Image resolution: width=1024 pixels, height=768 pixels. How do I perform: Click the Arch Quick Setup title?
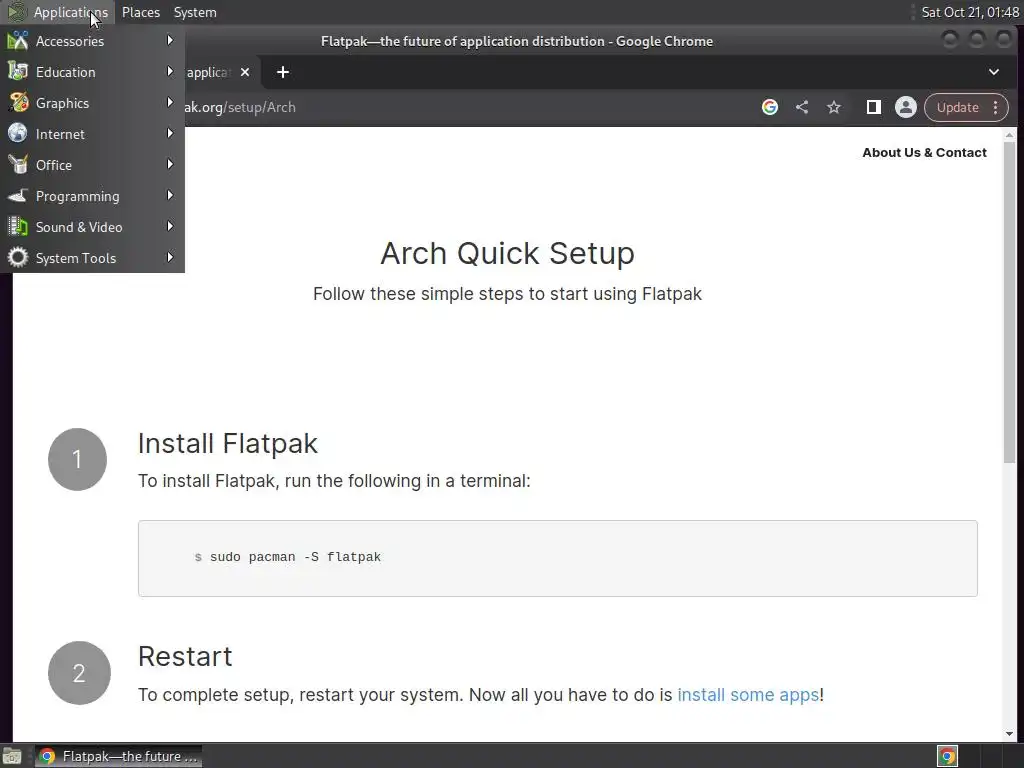click(x=507, y=253)
